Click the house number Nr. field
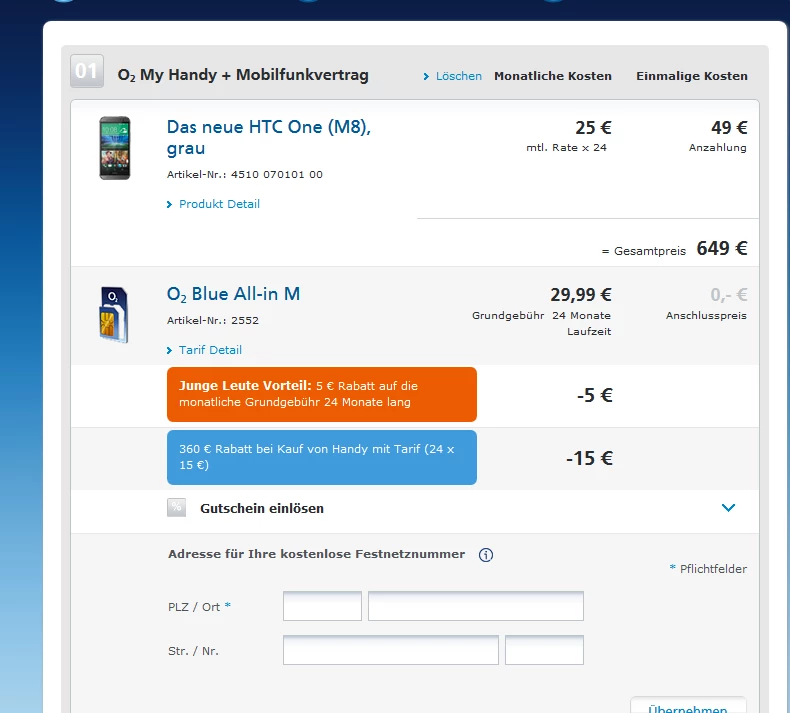This screenshot has height=713, width=790. pos(544,650)
